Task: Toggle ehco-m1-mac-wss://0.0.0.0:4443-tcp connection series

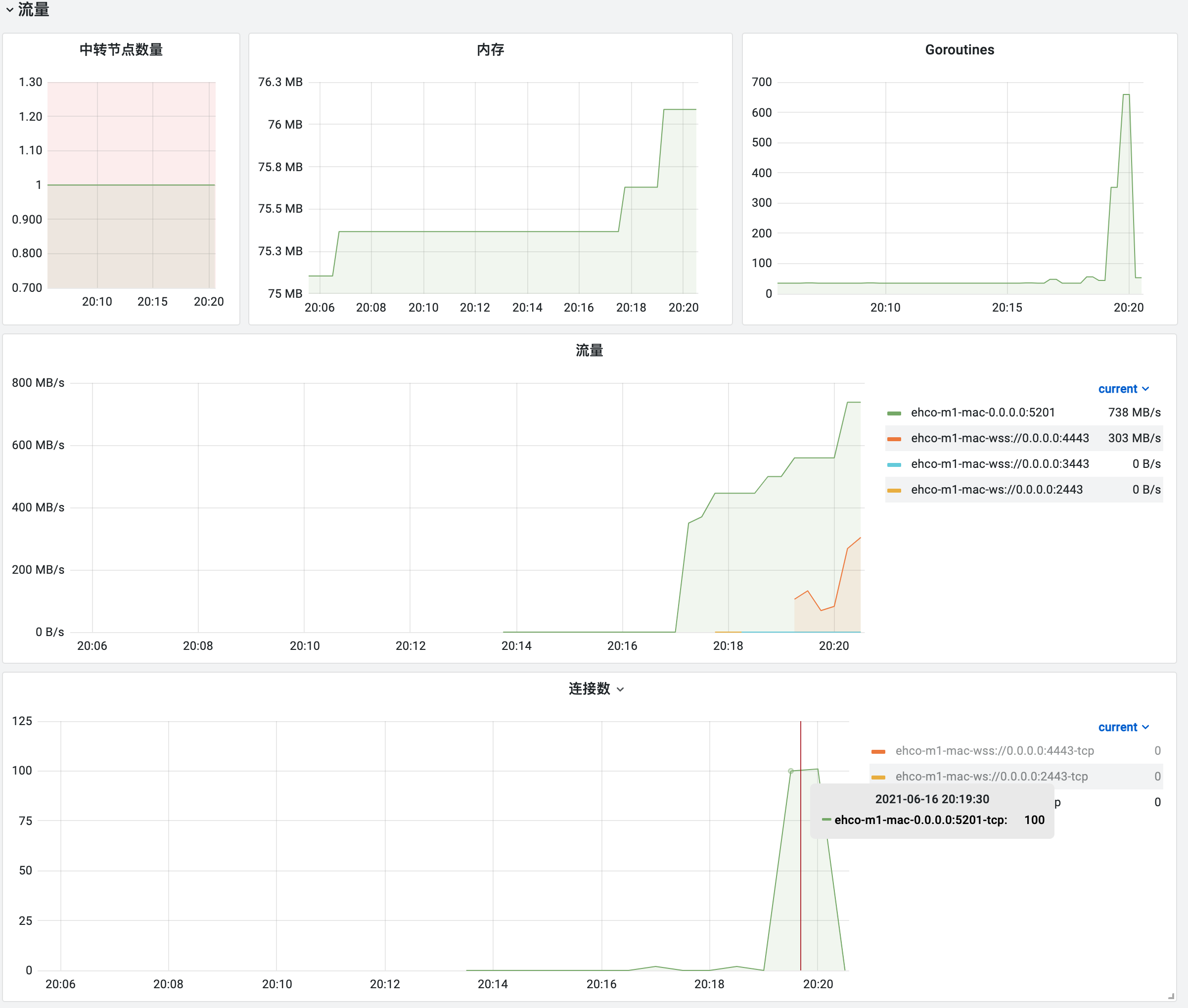Action: pyautogui.click(x=994, y=751)
